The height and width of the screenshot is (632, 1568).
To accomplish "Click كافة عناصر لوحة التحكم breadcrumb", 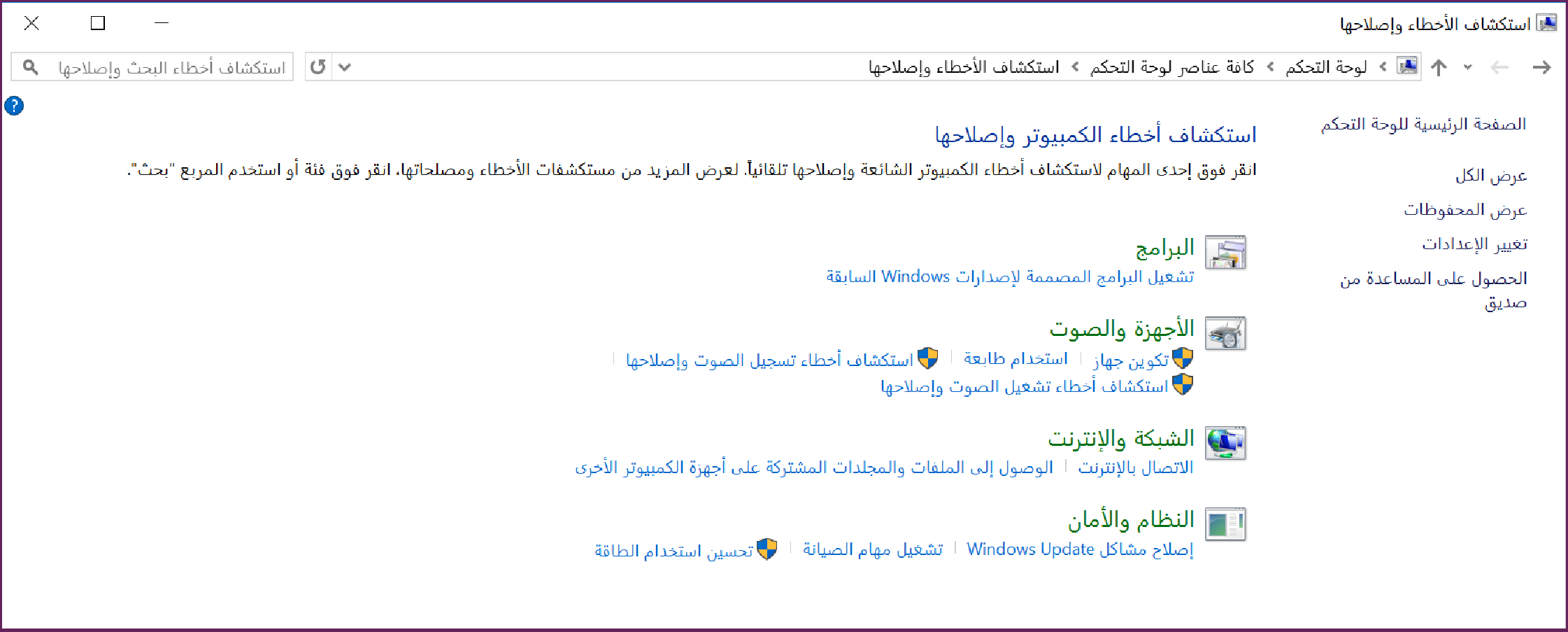I will pos(1172,66).
